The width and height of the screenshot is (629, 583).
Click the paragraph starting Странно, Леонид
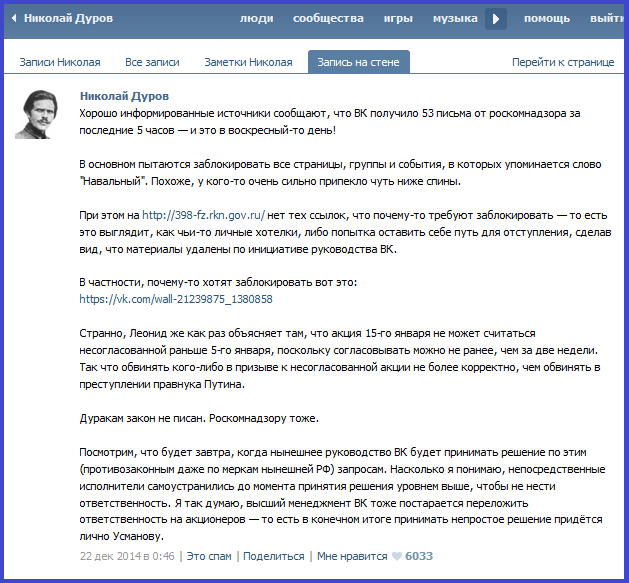click(340, 359)
